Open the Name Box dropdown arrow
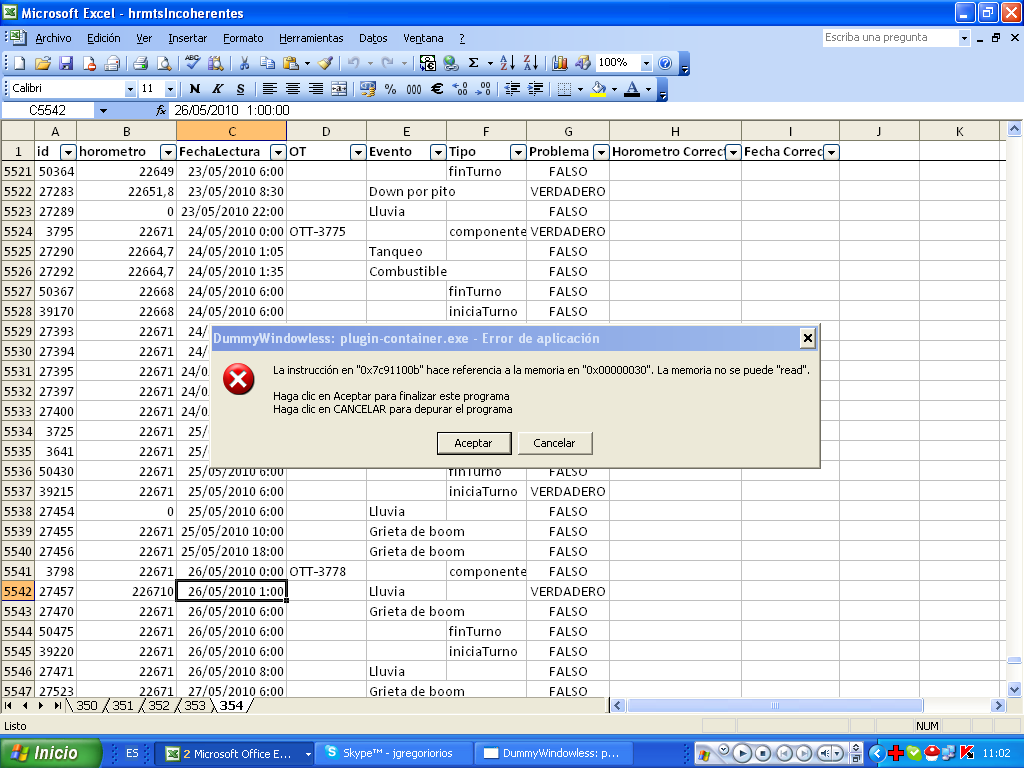Viewport: 1024px width, 768px height. pos(103,111)
